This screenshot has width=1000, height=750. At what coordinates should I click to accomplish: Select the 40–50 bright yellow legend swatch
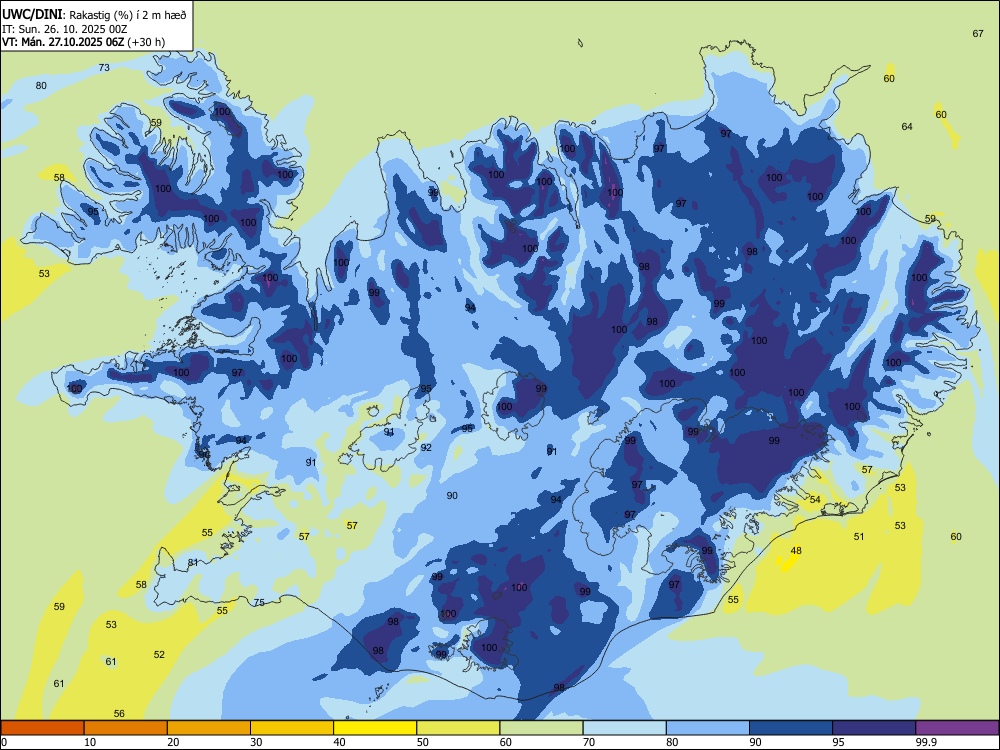[x=375, y=728]
